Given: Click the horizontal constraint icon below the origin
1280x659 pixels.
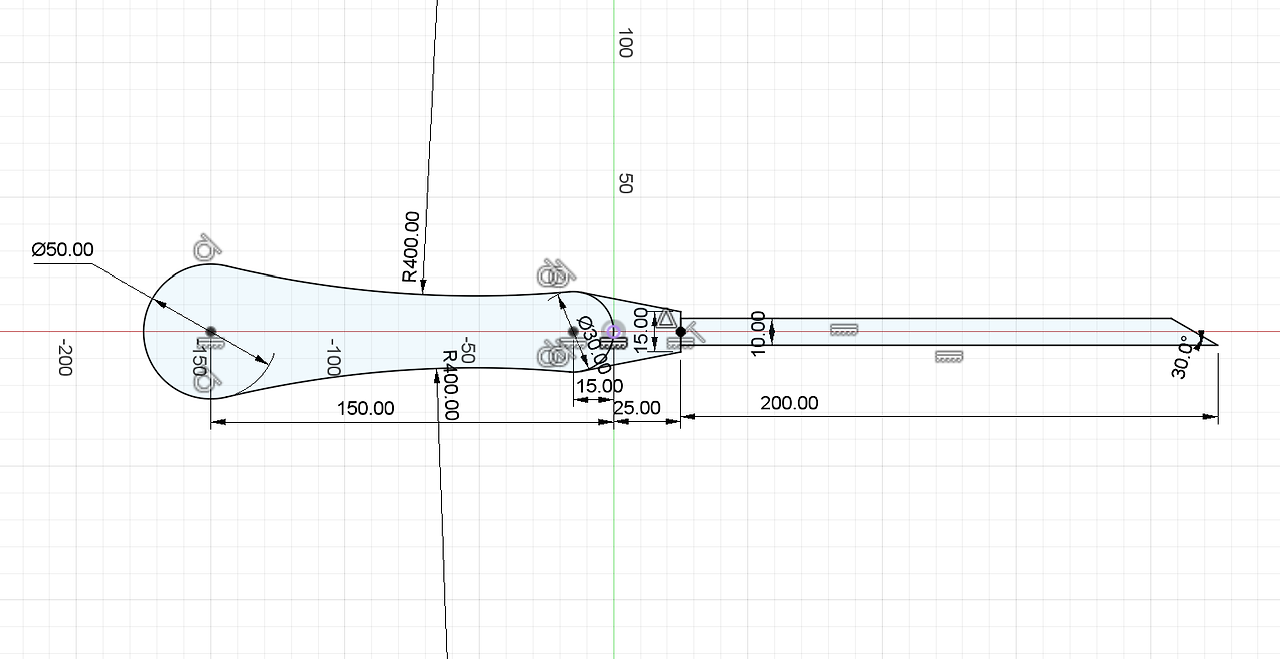Looking at the screenshot, I should 616,343.
